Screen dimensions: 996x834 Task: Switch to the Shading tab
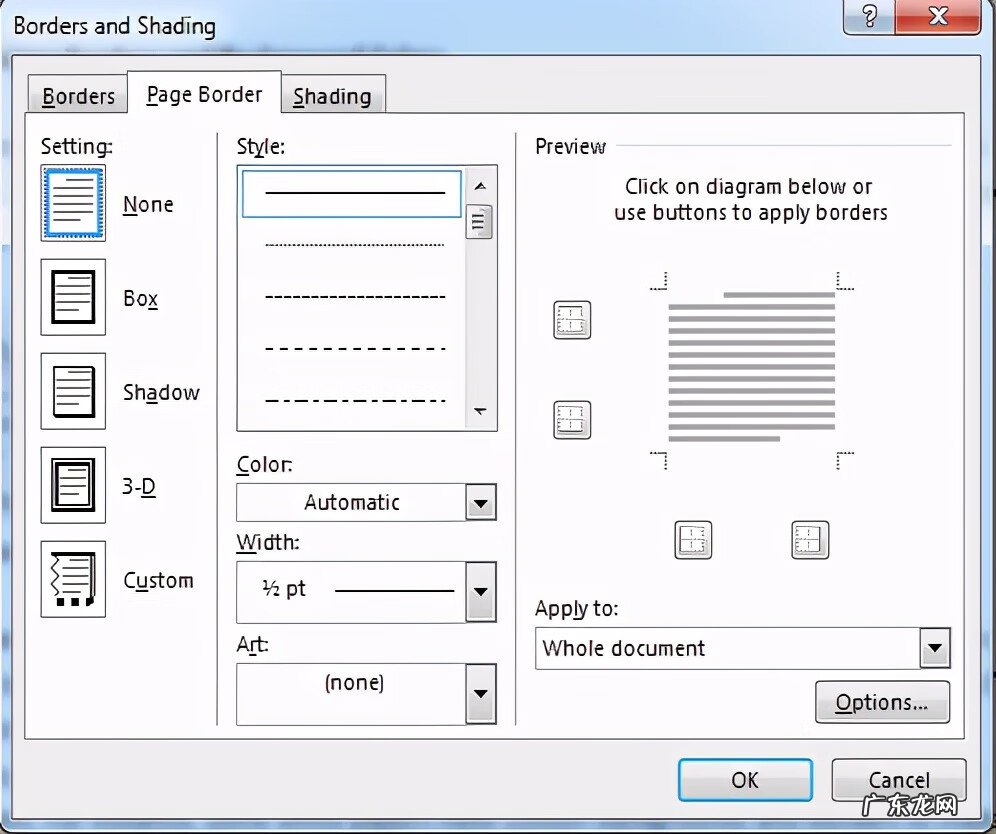click(x=332, y=96)
